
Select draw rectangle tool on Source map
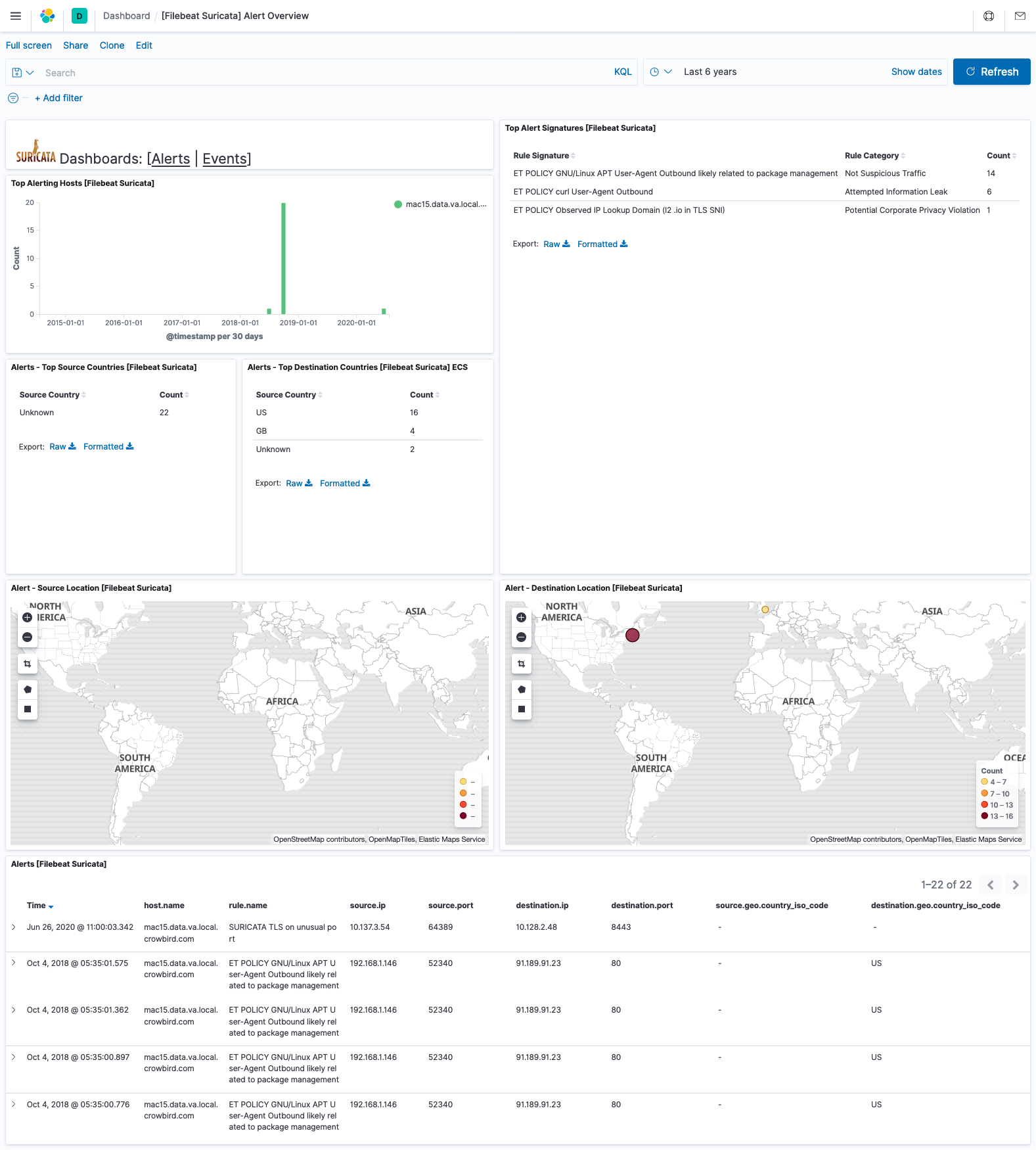click(x=28, y=709)
